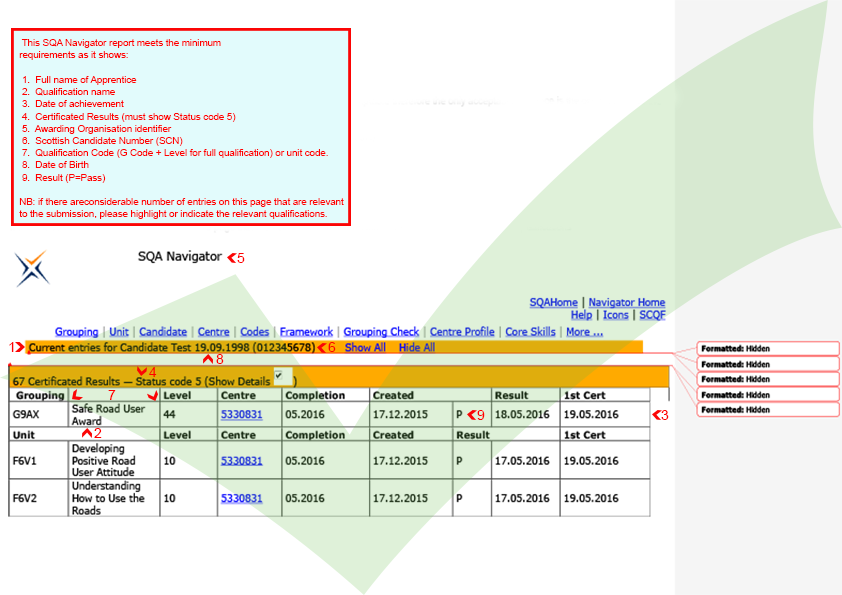Select Grouping in the navigation link bar
The width and height of the screenshot is (842, 595).
click(76, 332)
